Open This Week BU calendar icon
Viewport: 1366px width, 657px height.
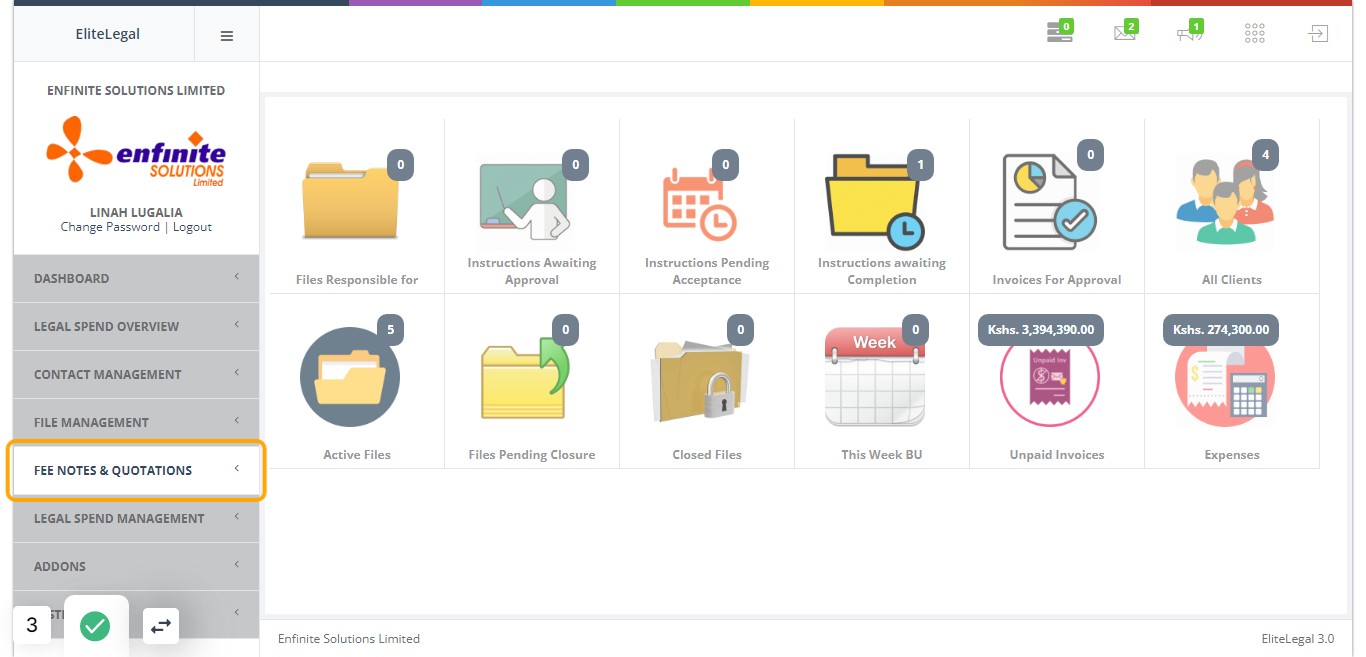point(875,377)
